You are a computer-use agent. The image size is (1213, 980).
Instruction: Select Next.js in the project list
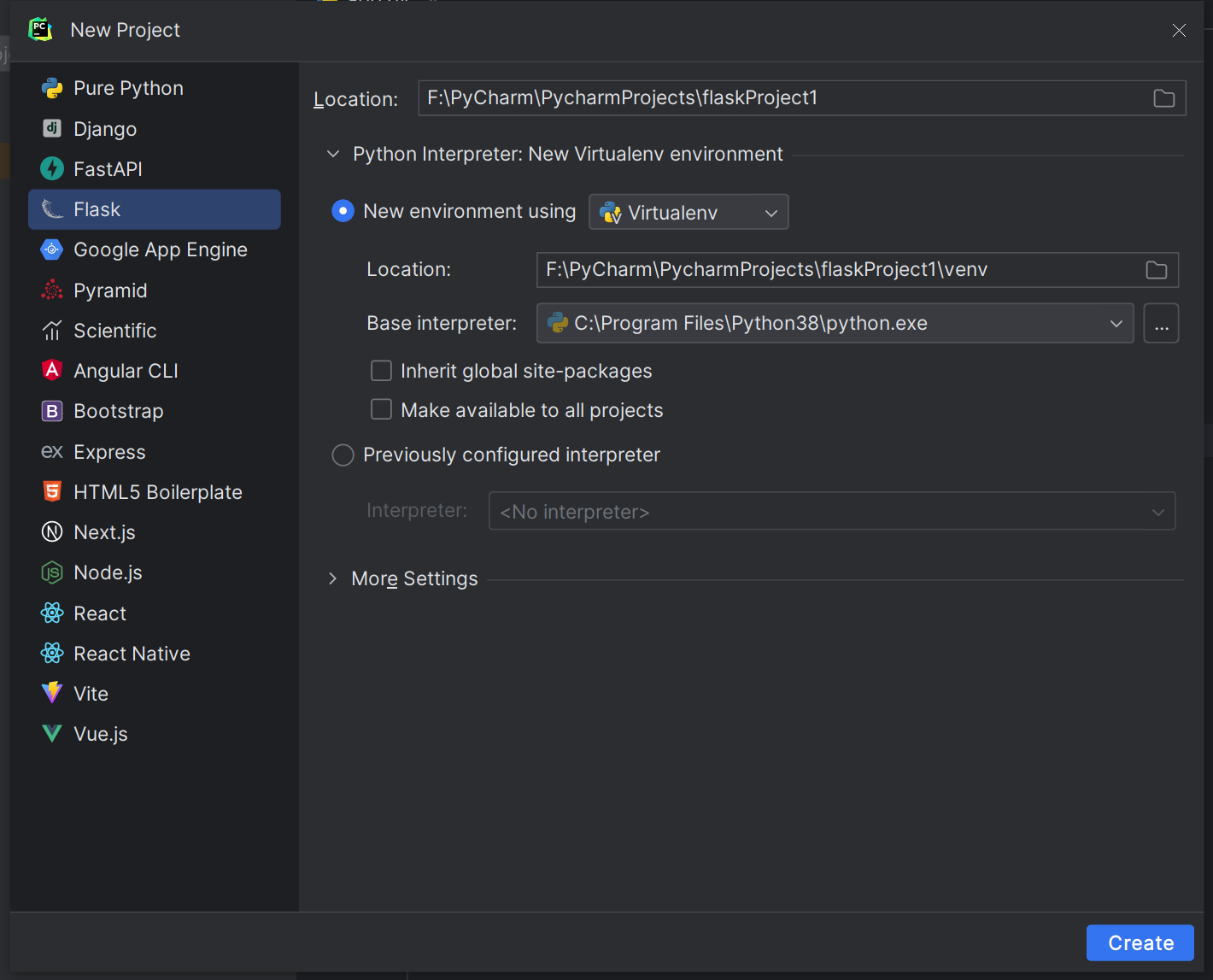click(155, 531)
